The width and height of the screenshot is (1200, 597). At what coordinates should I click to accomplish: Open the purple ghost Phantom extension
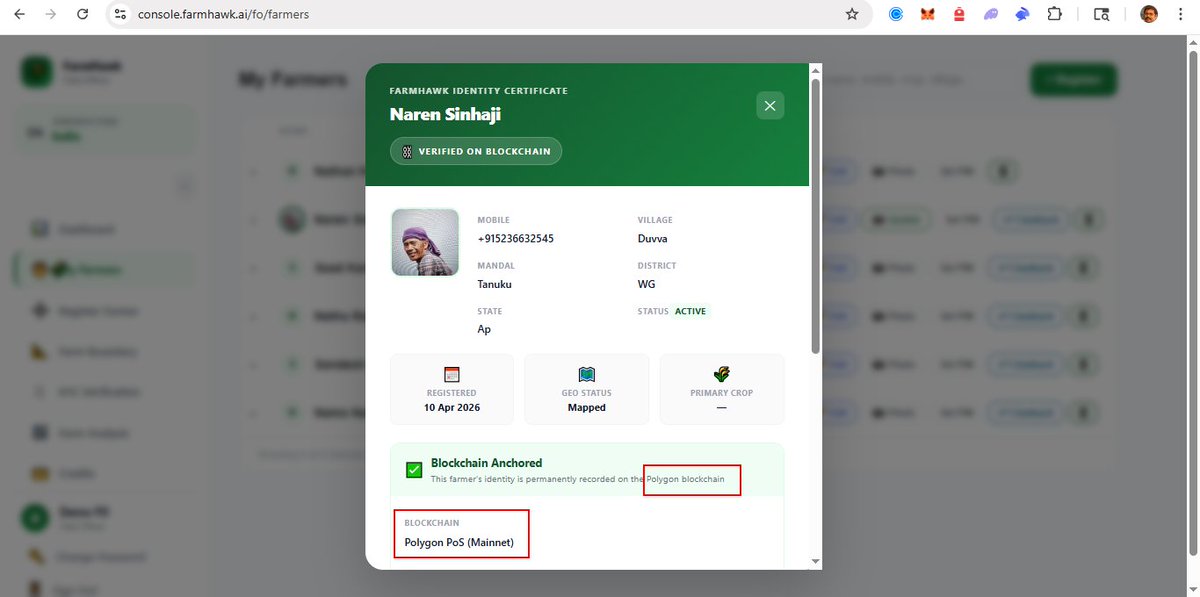991,14
